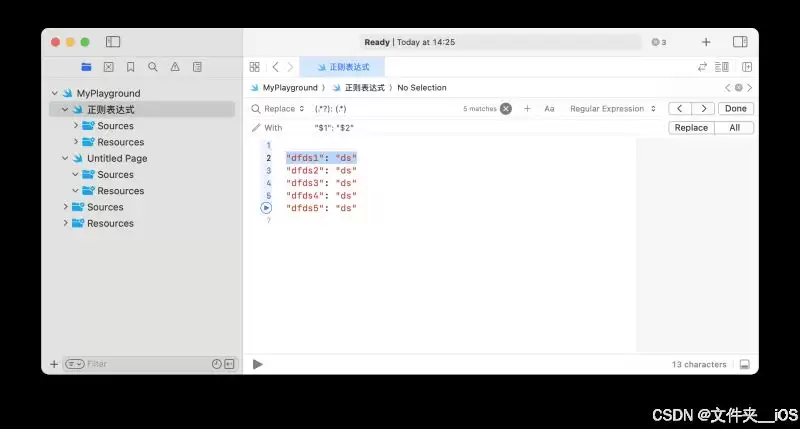Screen dimensions: 800x429
Task: Select MyPlayground in navigator
Action: [x=108, y=93]
